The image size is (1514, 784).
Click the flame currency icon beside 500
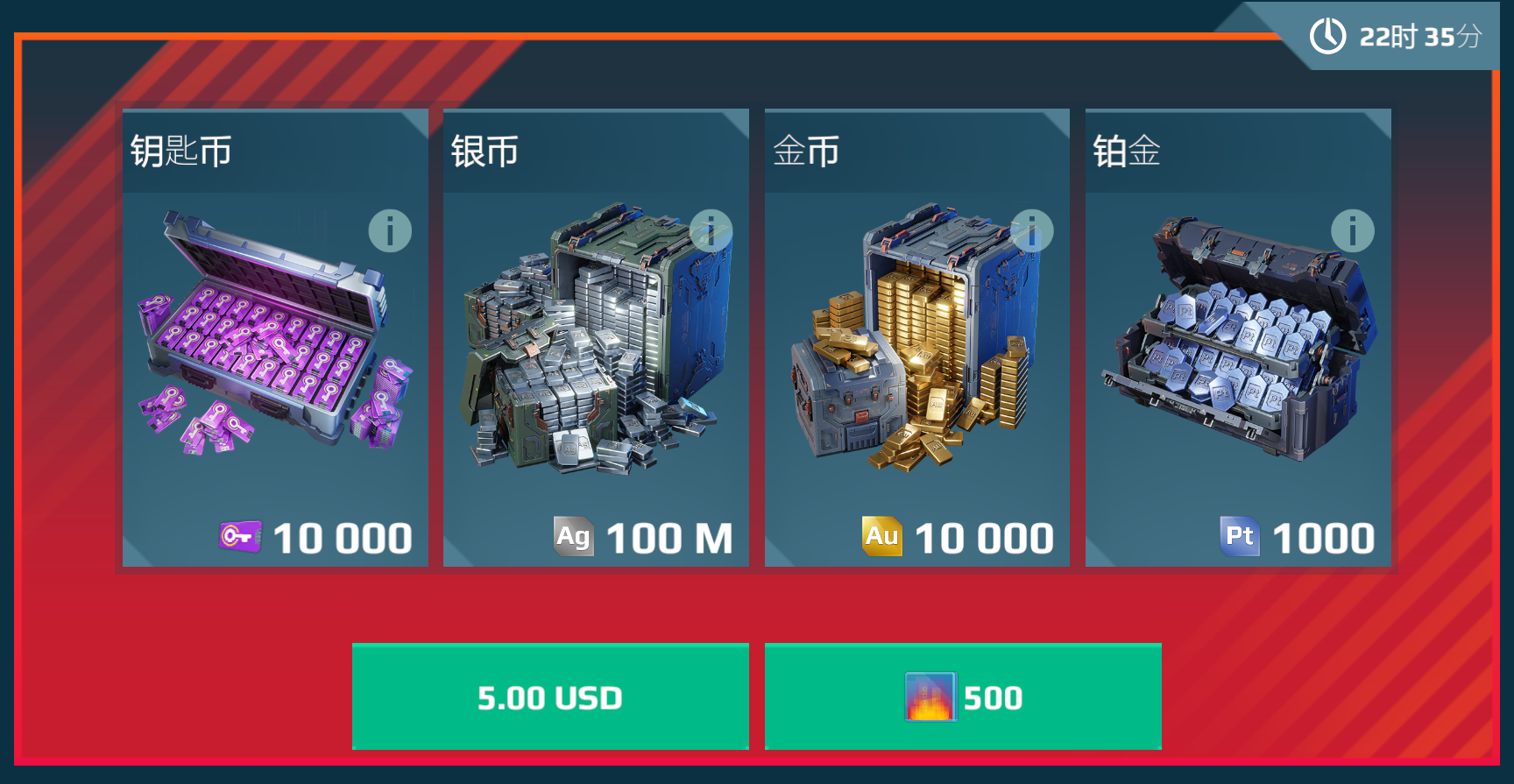tap(930, 696)
